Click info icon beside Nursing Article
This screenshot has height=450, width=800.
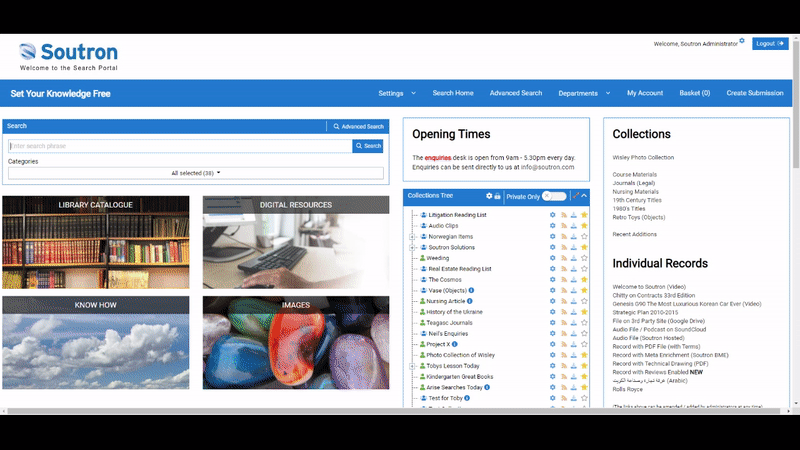click(x=470, y=301)
